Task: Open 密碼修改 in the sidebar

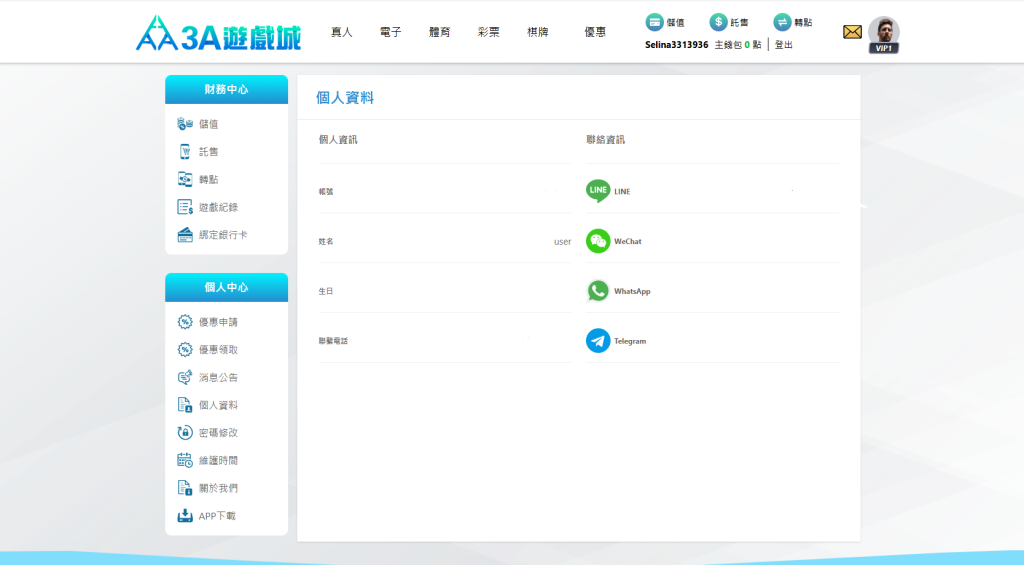Action: tap(217, 433)
